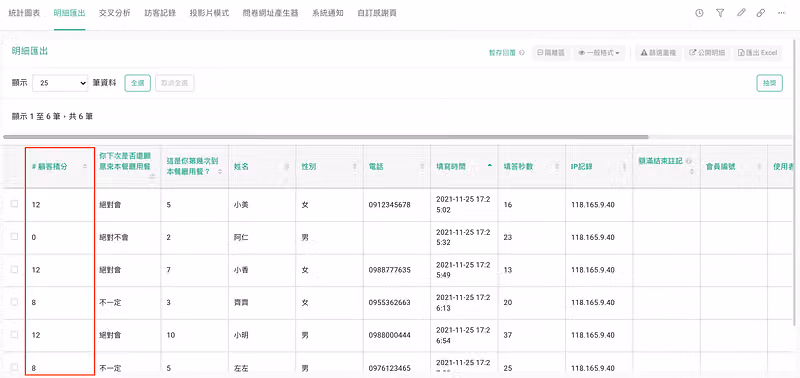
Task: Sort the 性別 column via its arrows
Action: 355,167
